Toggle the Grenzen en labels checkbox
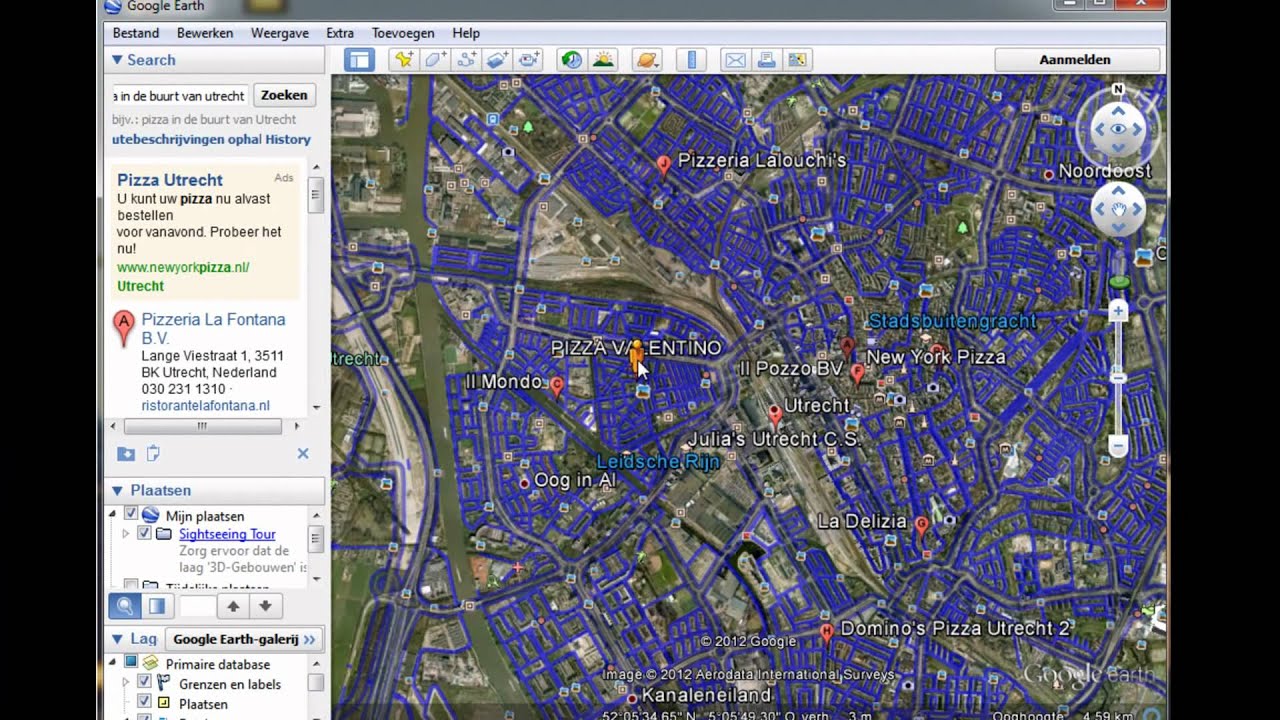 point(143,683)
